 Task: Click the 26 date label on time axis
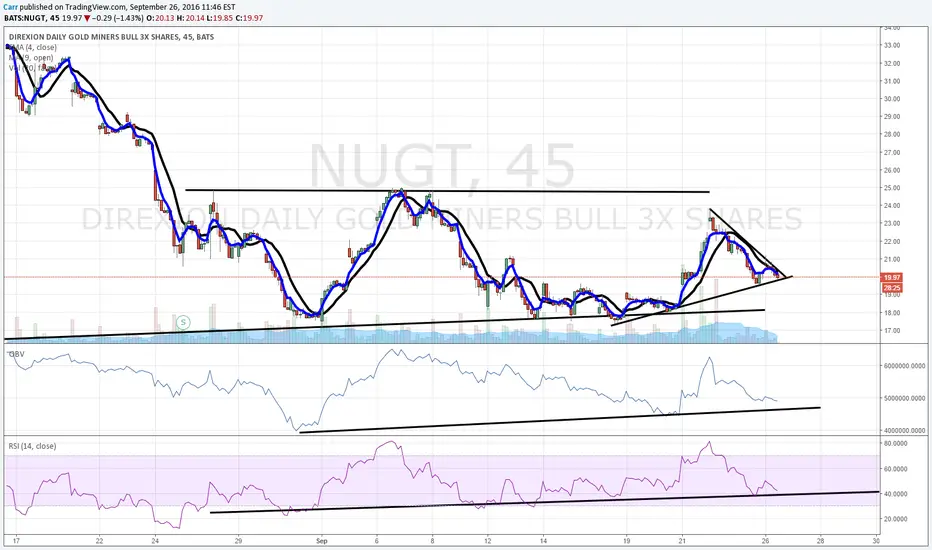pos(766,541)
